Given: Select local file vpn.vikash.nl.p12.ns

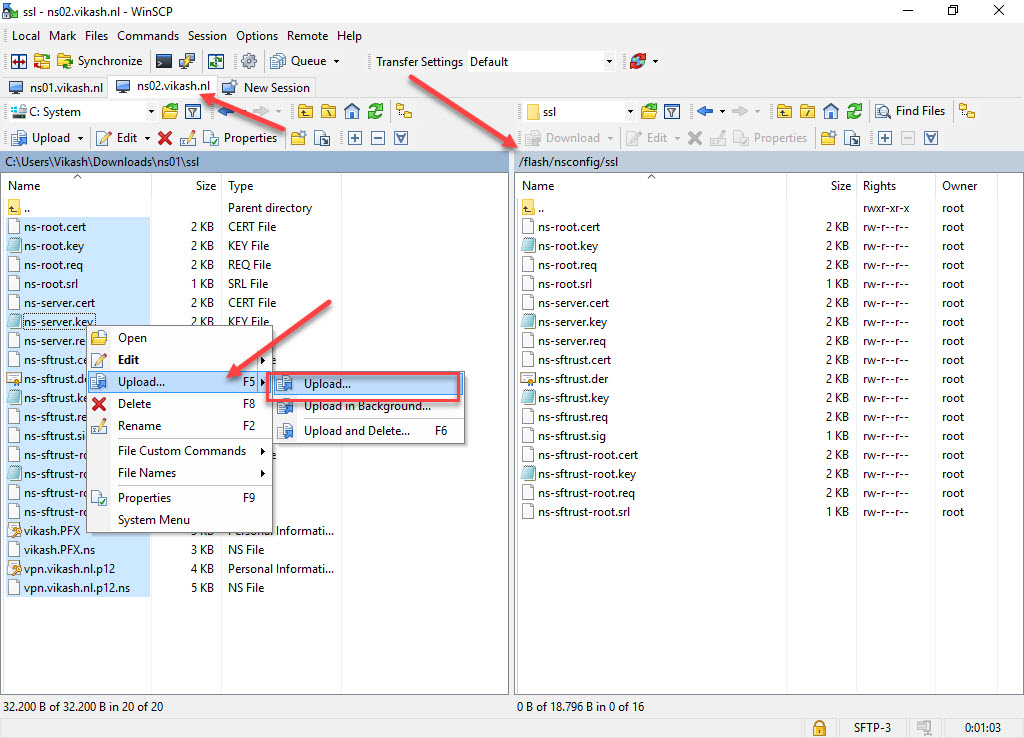Looking at the screenshot, I should pyautogui.click(x=77, y=588).
